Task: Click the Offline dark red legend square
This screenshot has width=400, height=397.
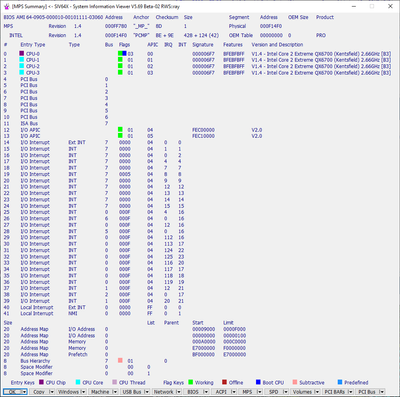Action: coord(224,382)
